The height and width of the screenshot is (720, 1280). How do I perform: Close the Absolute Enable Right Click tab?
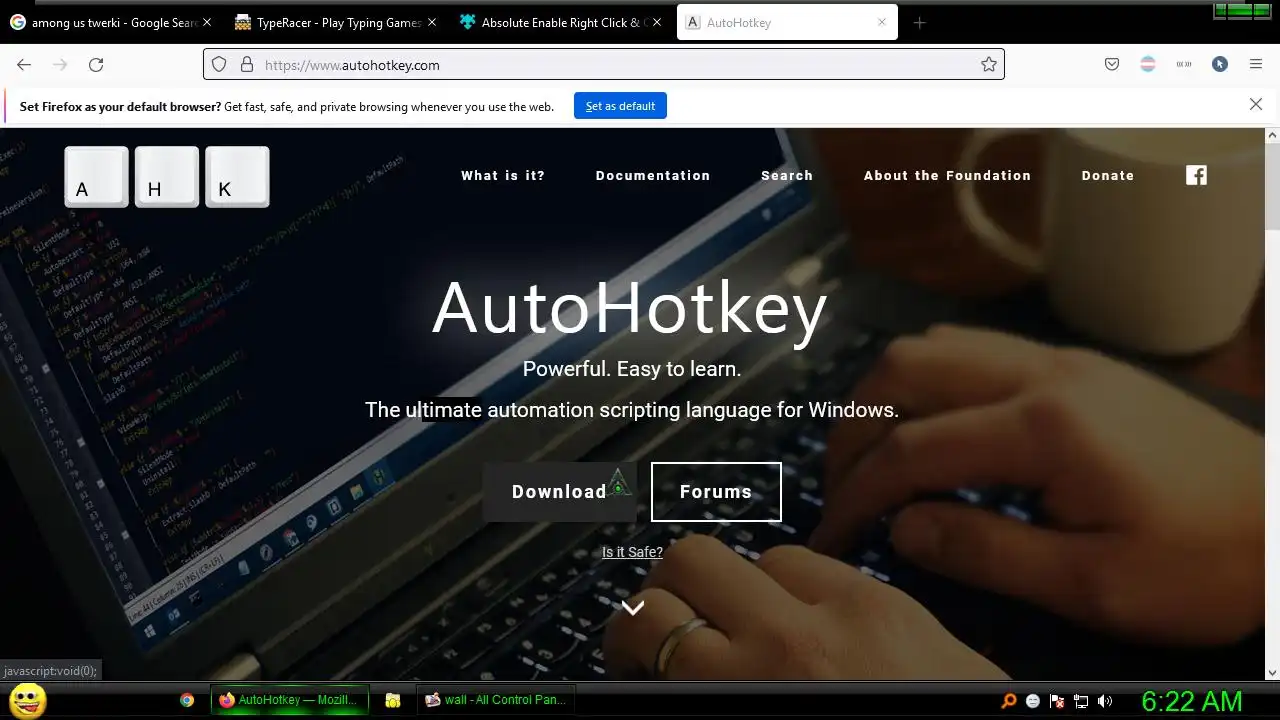(x=657, y=22)
